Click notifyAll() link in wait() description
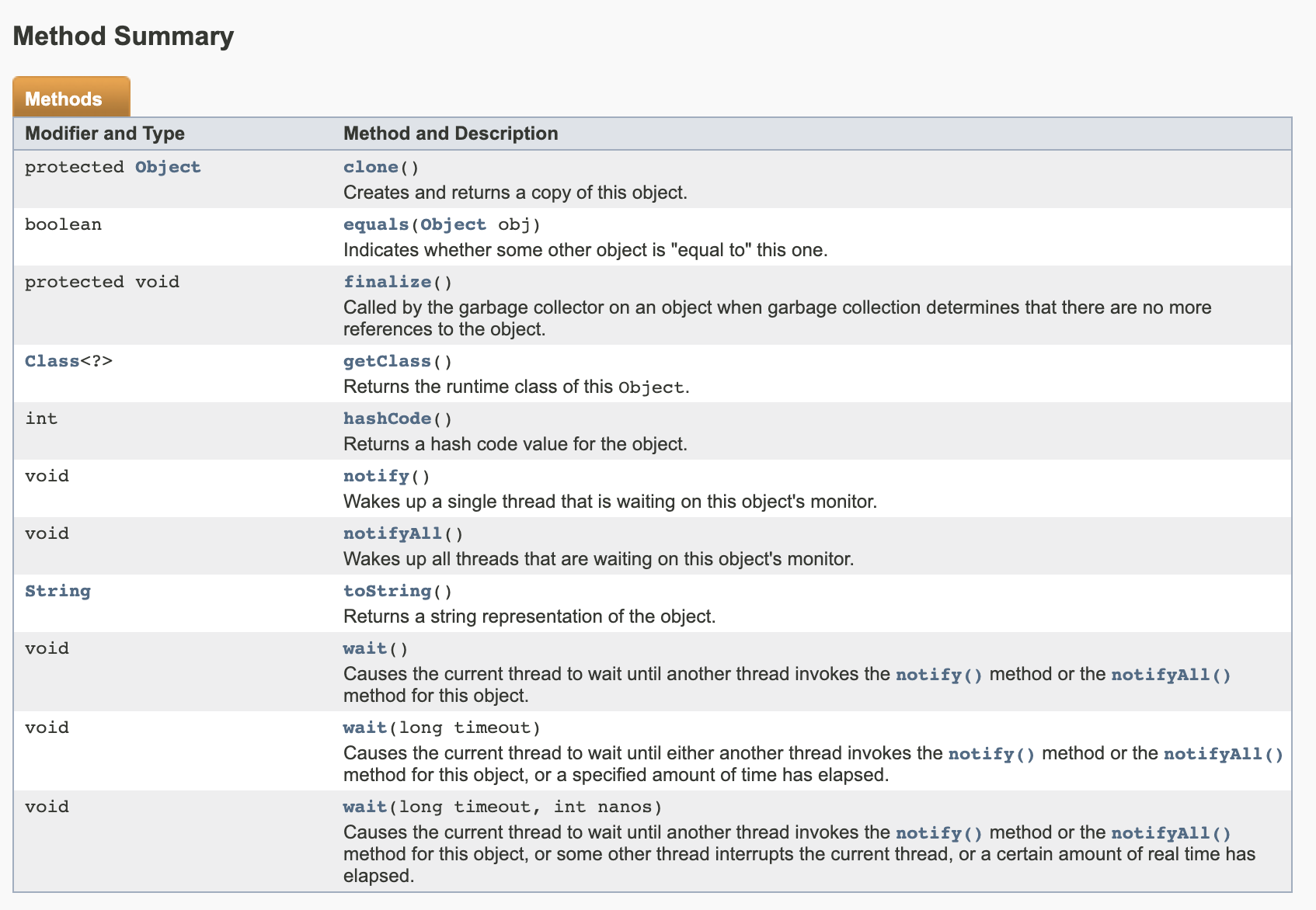Viewport: 1316px width, 910px height. point(1171,675)
